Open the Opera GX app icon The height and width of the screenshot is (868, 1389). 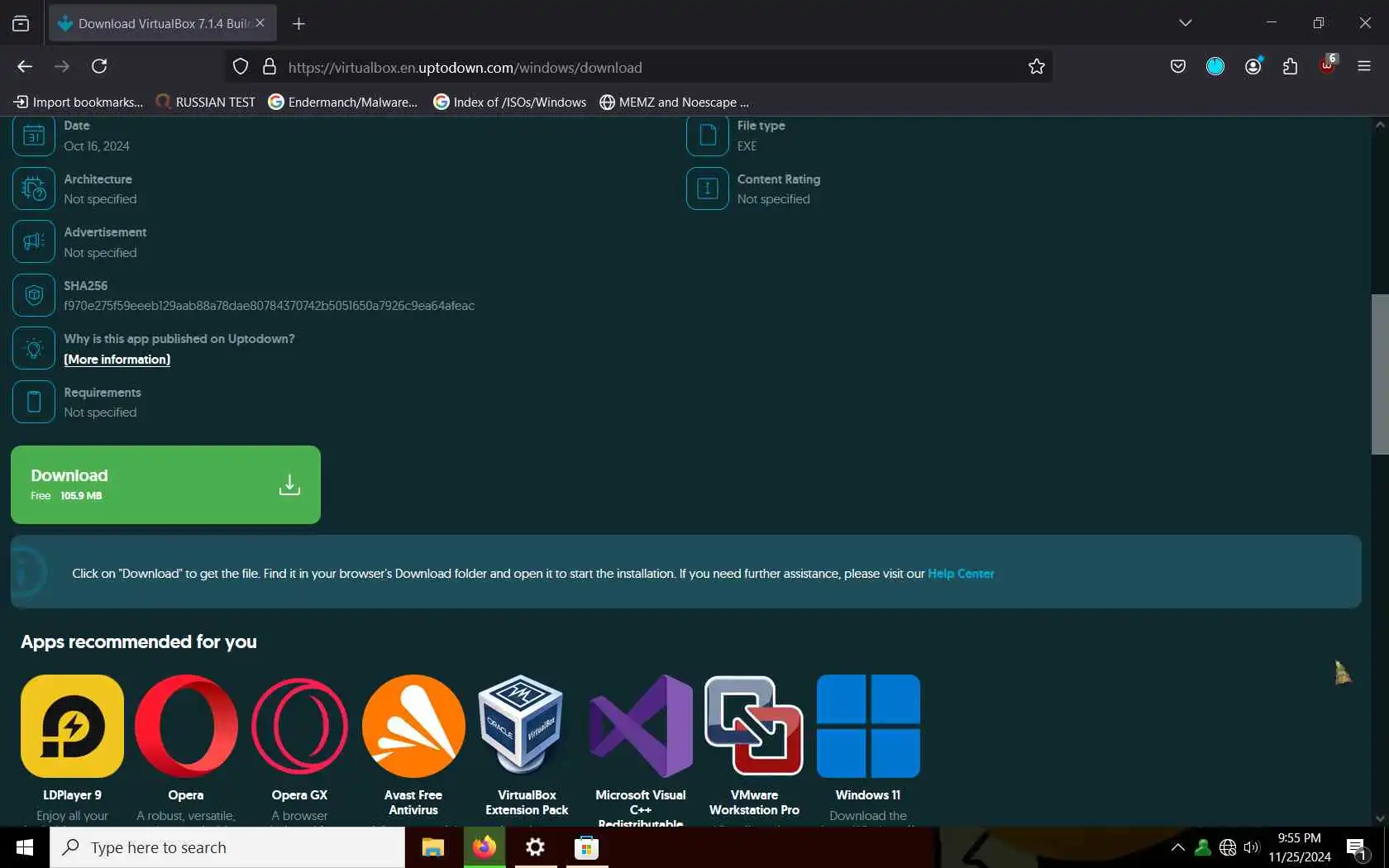coord(299,726)
